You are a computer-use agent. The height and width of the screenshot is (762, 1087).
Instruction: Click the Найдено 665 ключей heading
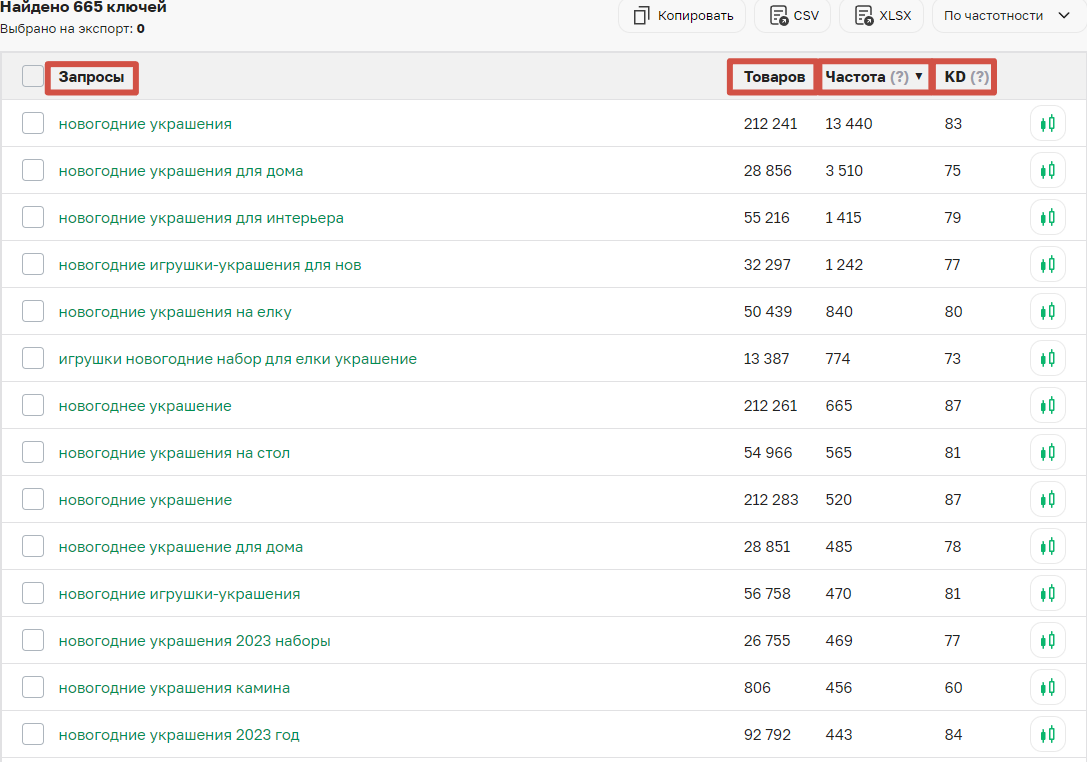83,7
